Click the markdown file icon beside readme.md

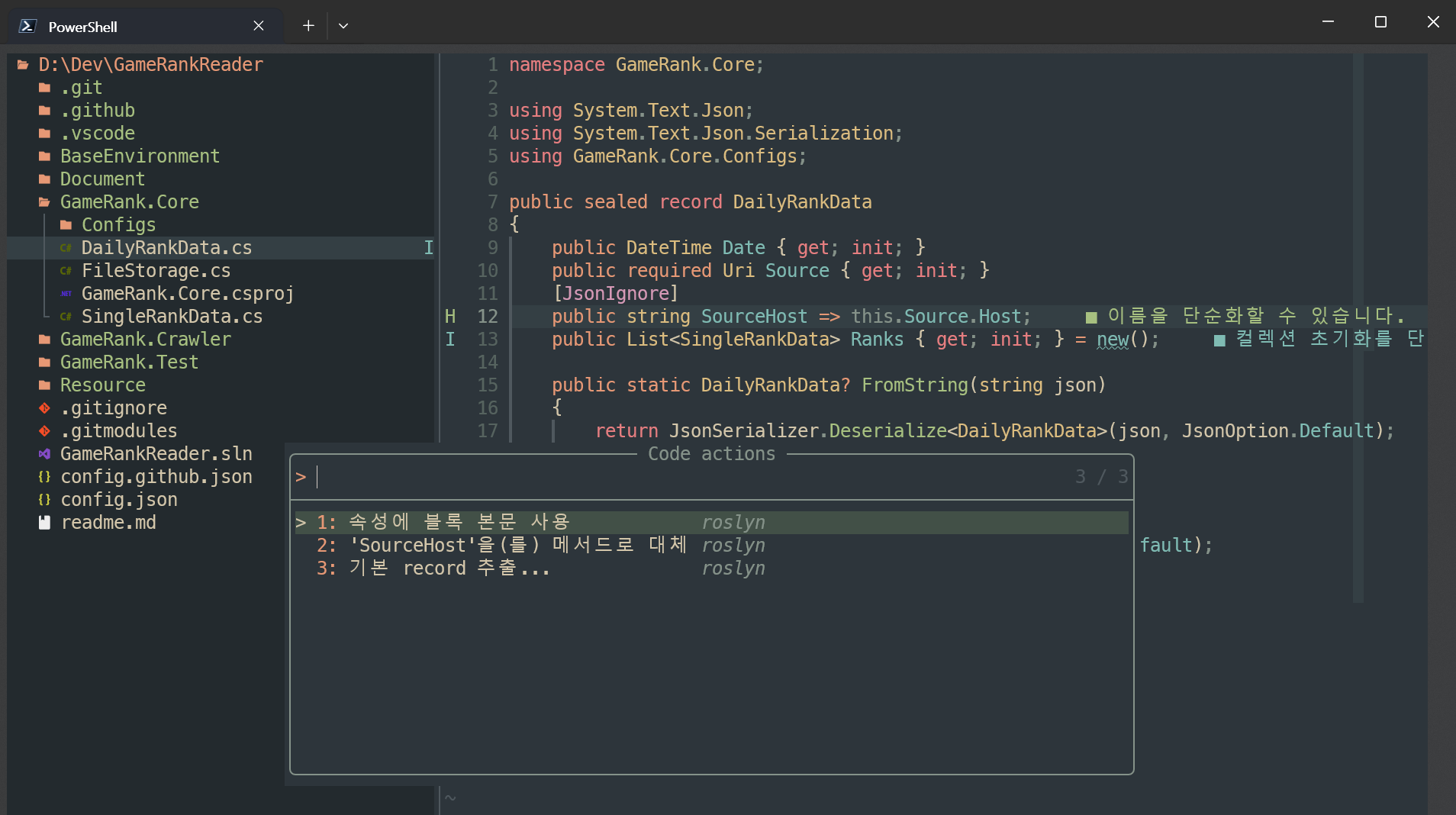(x=44, y=523)
